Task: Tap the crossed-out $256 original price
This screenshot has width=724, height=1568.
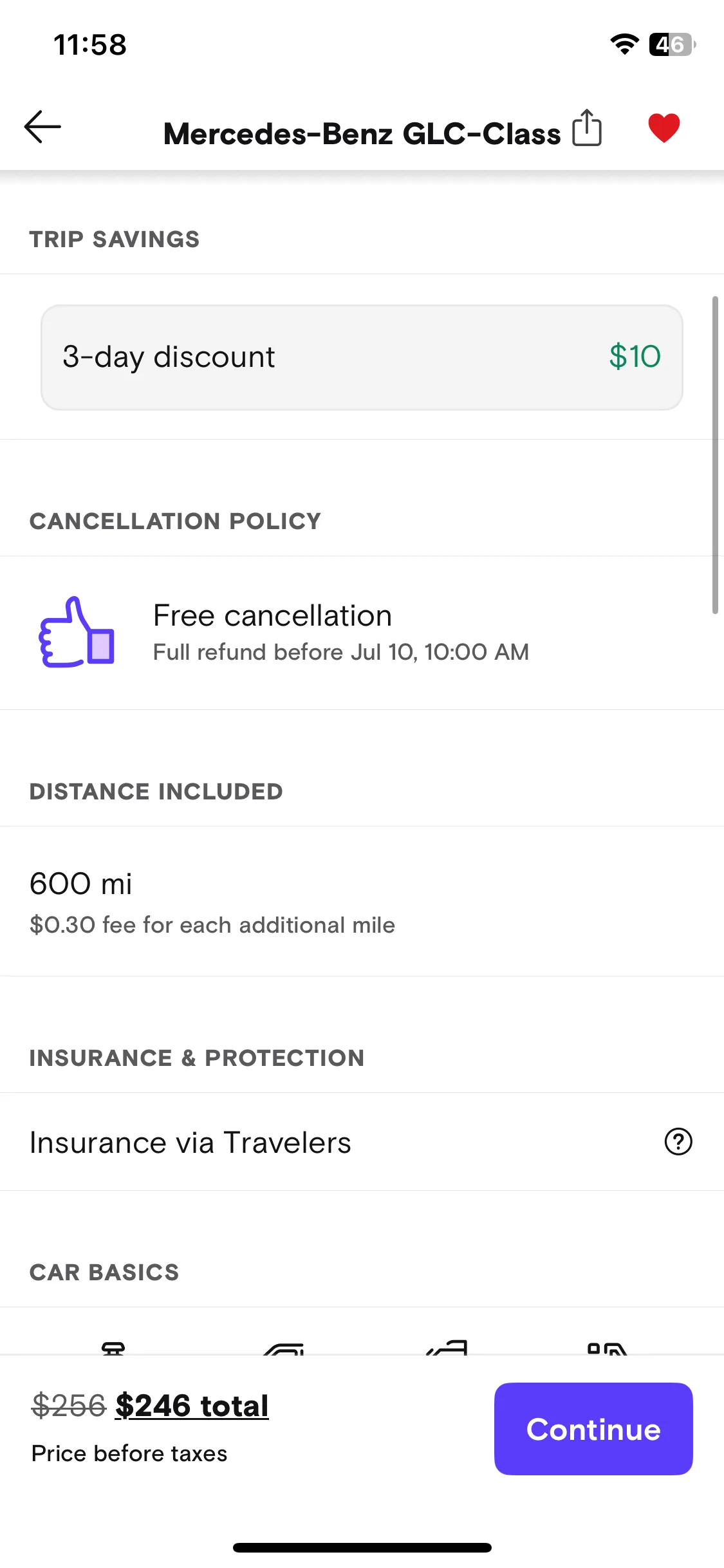Action: (x=69, y=1406)
